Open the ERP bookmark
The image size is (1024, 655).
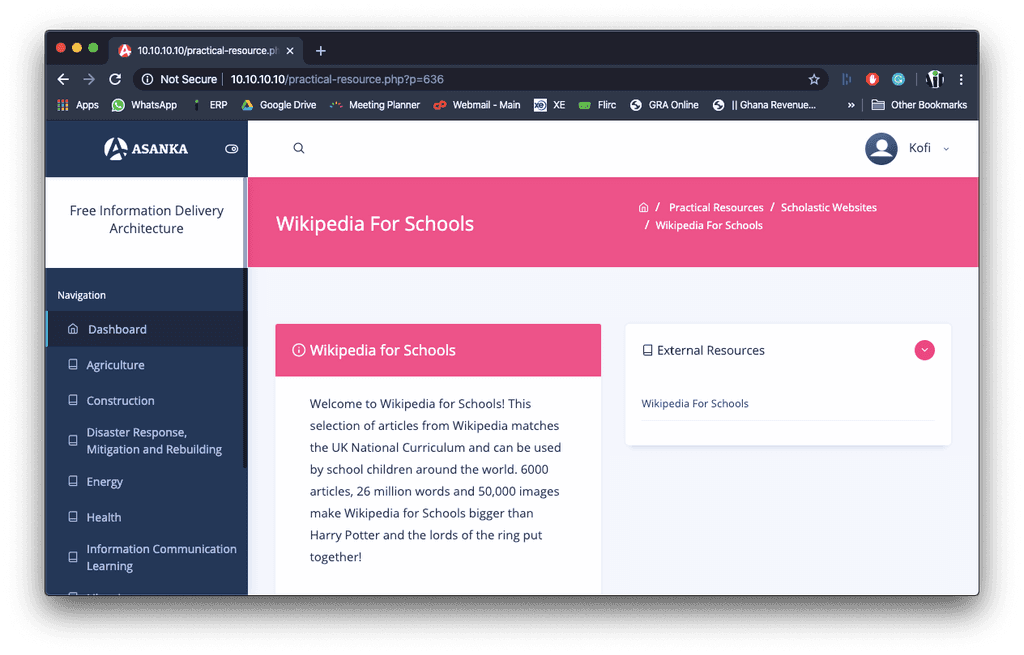[x=210, y=105]
